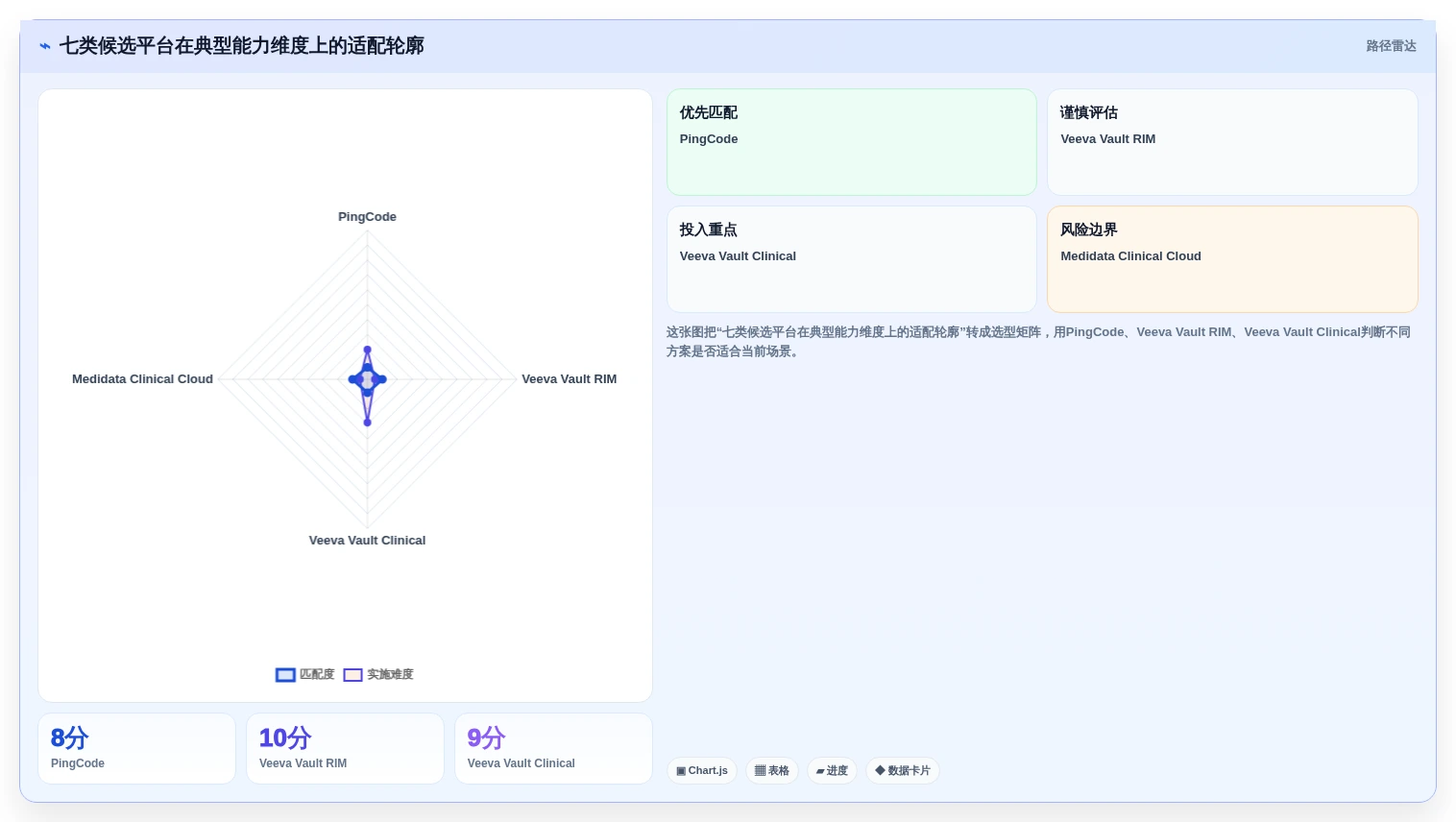Click the Veeva Vault Clinical radar axis label
This screenshot has width=1456, height=822.
tap(367, 541)
